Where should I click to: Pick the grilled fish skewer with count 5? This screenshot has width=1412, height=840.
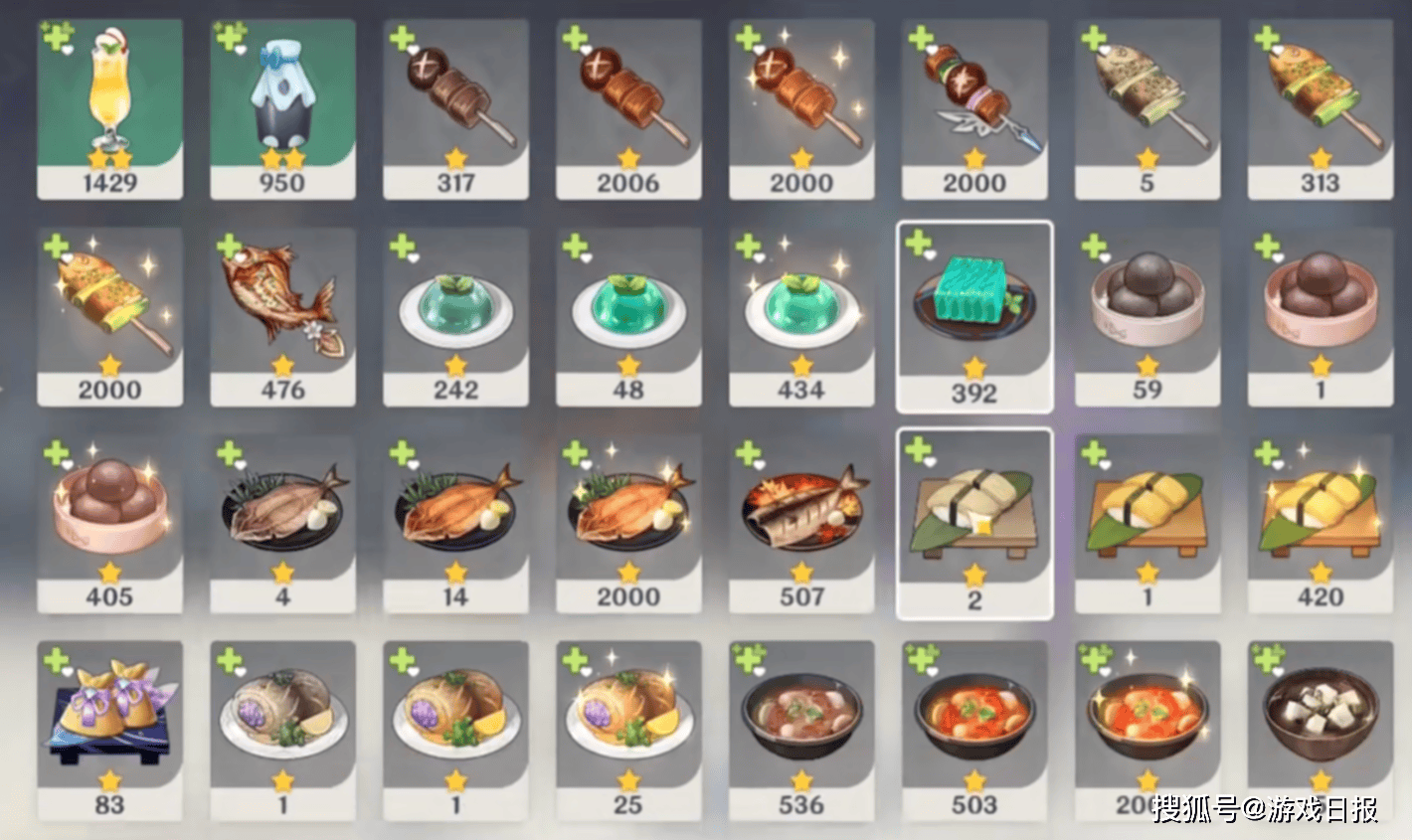[x=1147, y=109]
